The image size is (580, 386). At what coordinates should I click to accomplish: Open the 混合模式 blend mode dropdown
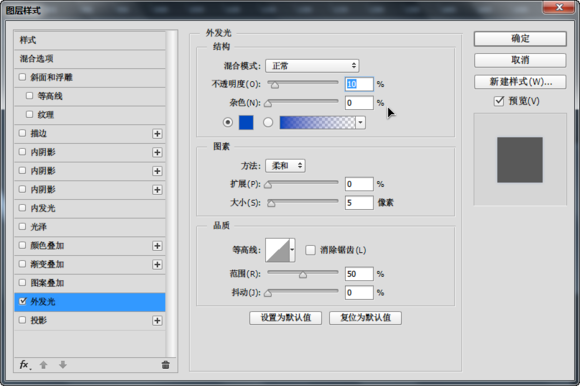(312, 66)
